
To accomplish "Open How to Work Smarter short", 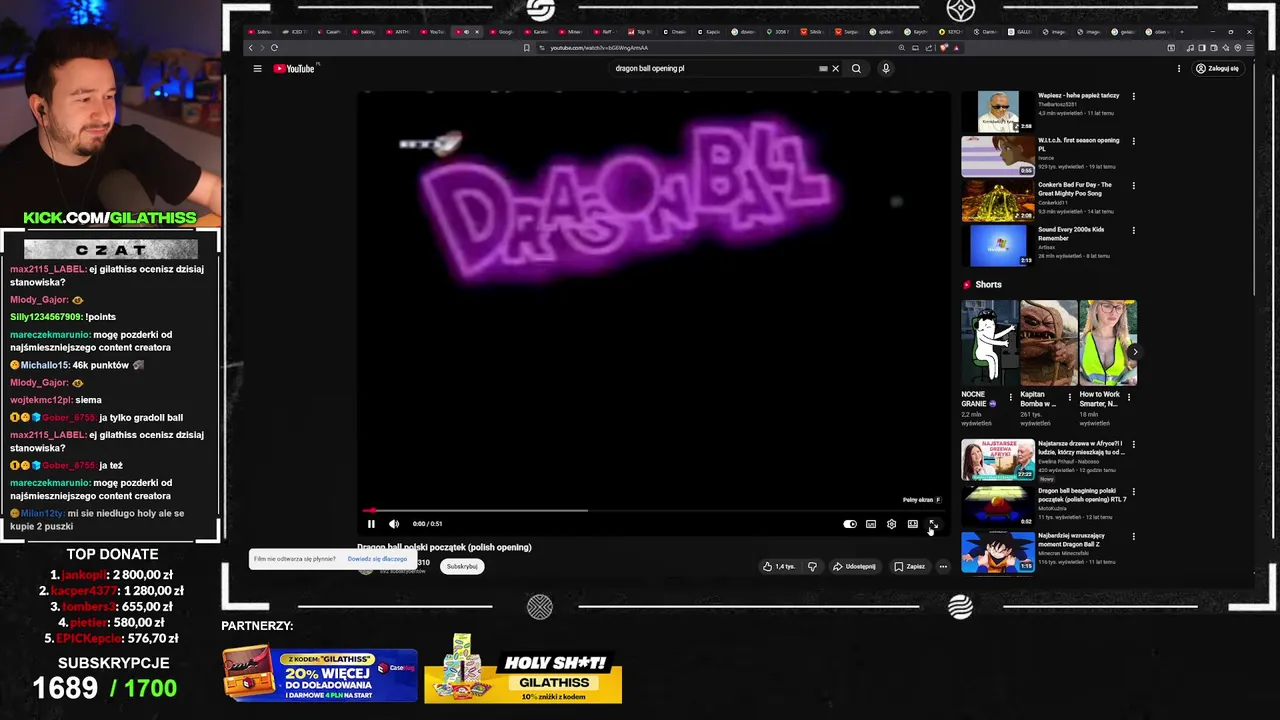I will [x=1108, y=343].
